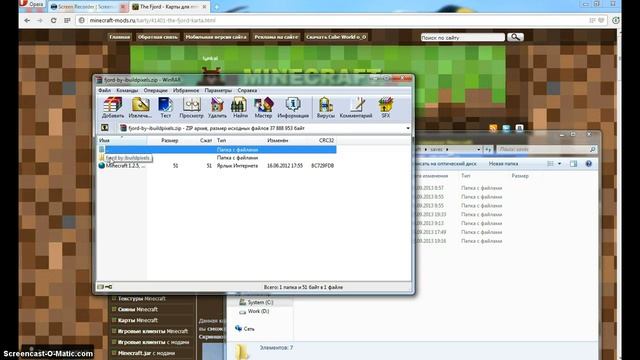Open the Файл menu in WinRAR
This screenshot has width=640, height=360.
coord(104,90)
